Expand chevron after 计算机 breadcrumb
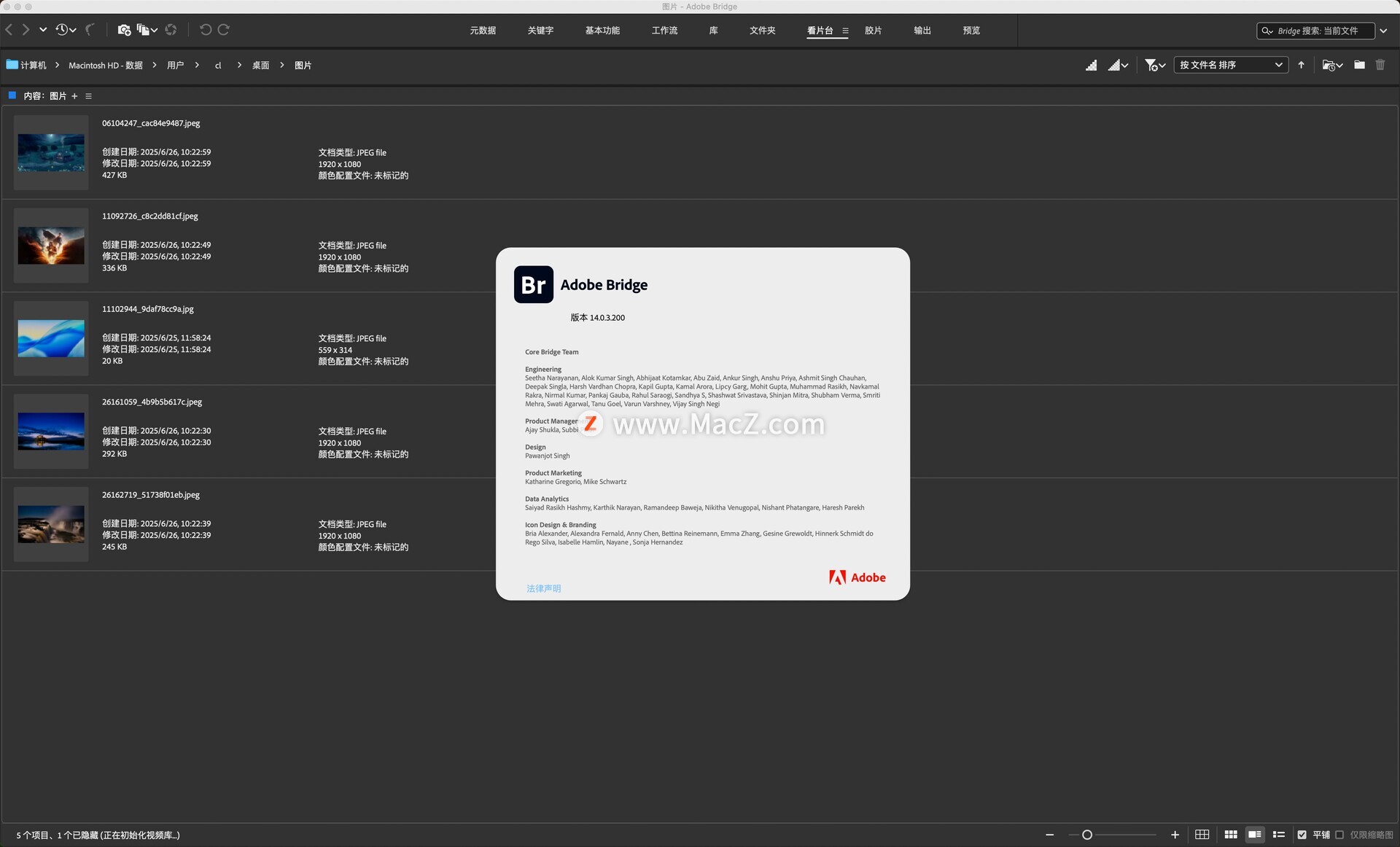 pos(57,65)
